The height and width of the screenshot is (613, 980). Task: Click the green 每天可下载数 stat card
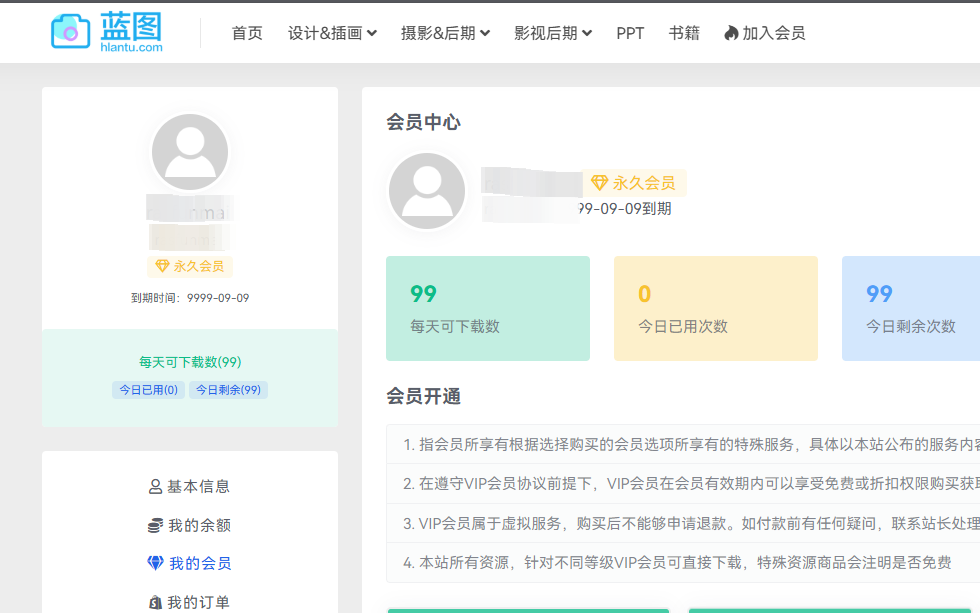[x=488, y=308]
